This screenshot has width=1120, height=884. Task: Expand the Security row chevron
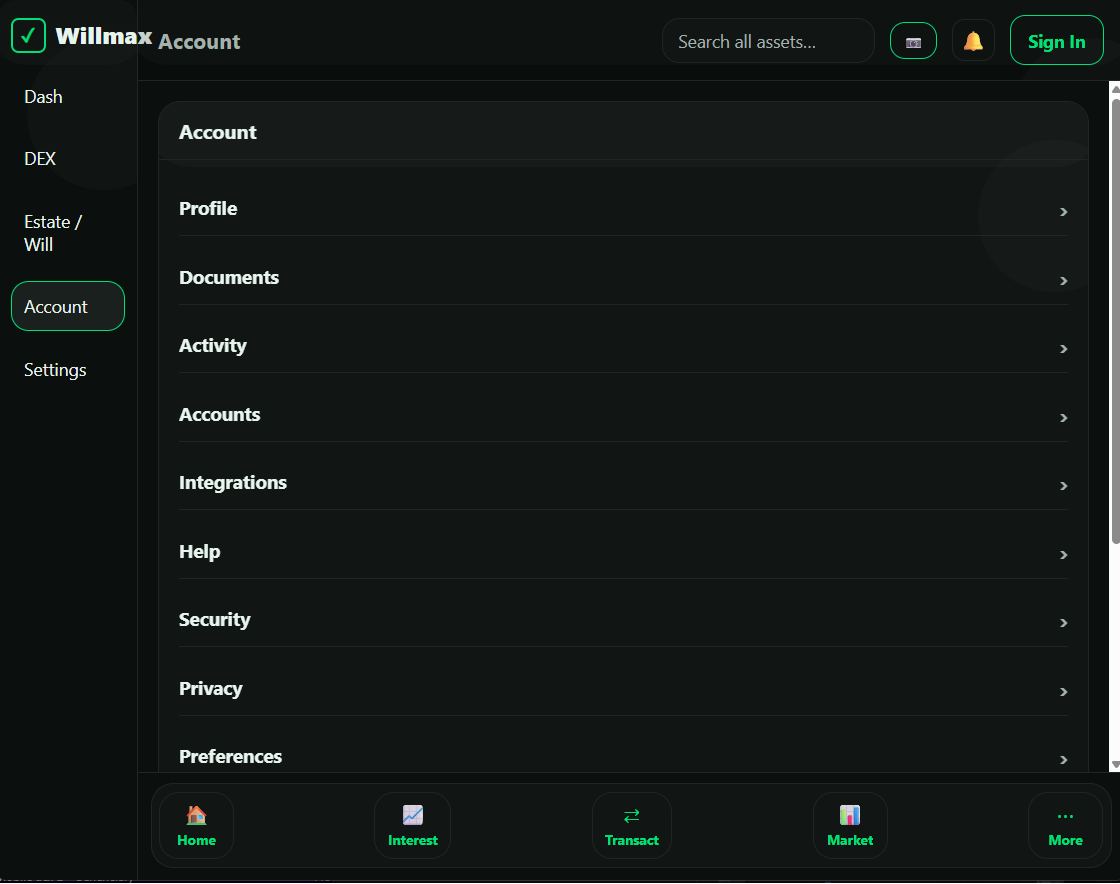pyautogui.click(x=1064, y=623)
